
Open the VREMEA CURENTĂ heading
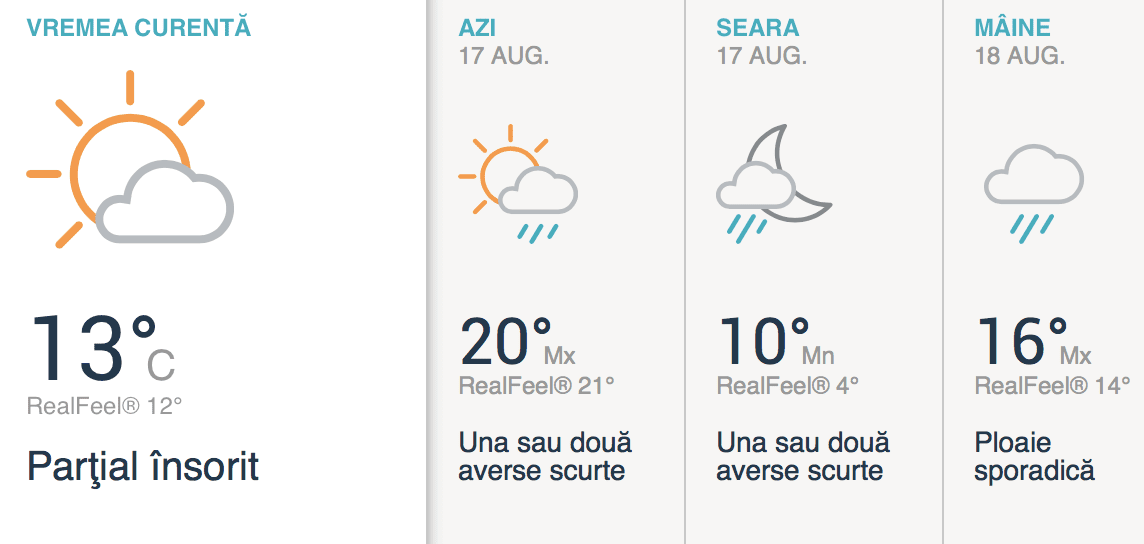pos(139,27)
